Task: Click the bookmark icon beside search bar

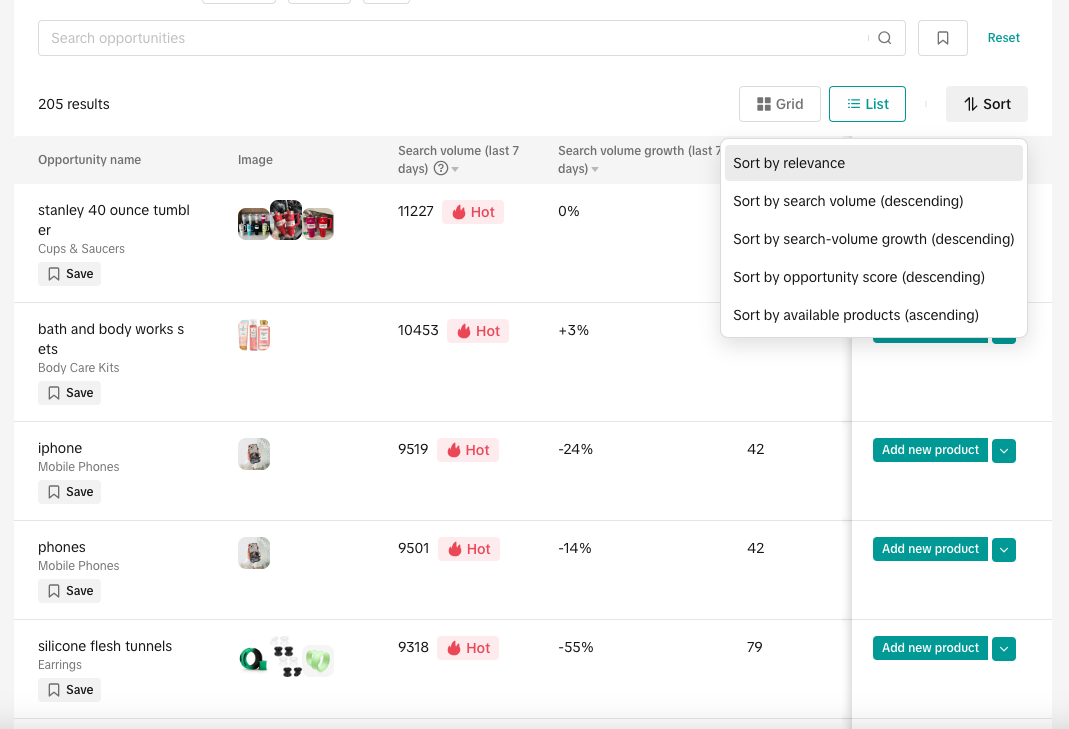Action: click(x=942, y=38)
